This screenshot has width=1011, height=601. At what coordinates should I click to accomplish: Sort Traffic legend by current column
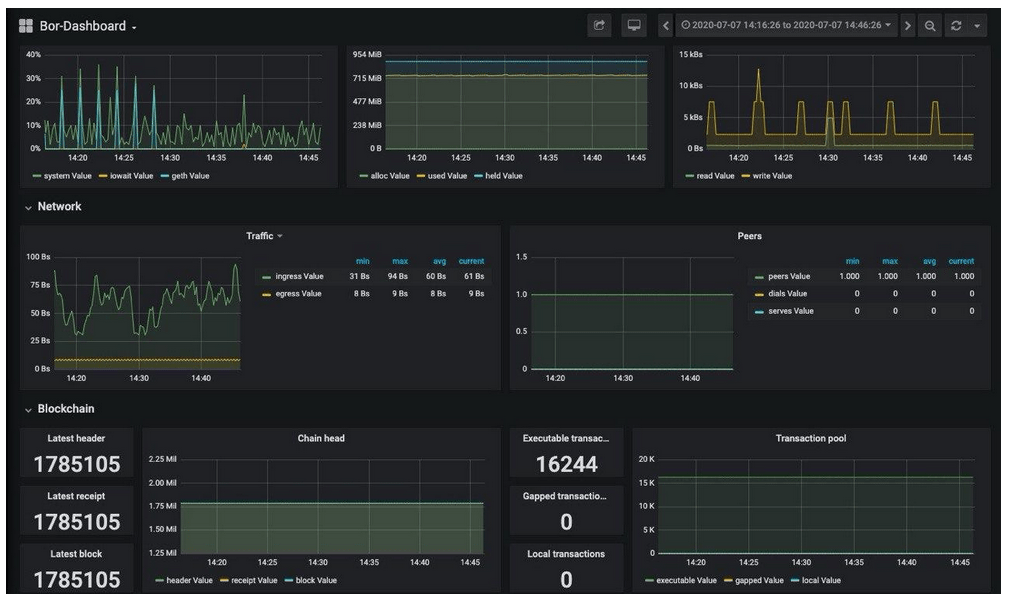(x=471, y=261)
